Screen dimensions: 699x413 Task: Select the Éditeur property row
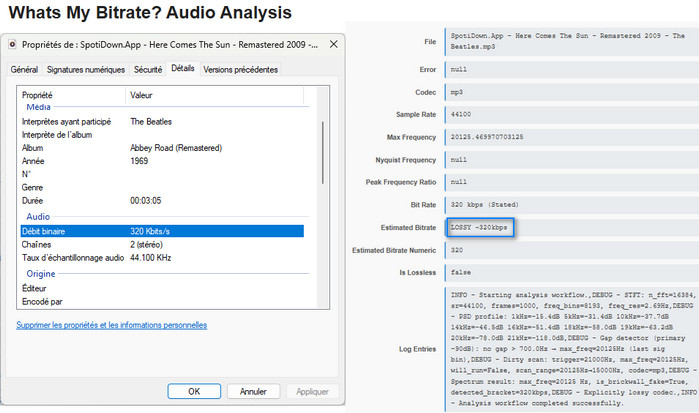click(x=162, y=288)
